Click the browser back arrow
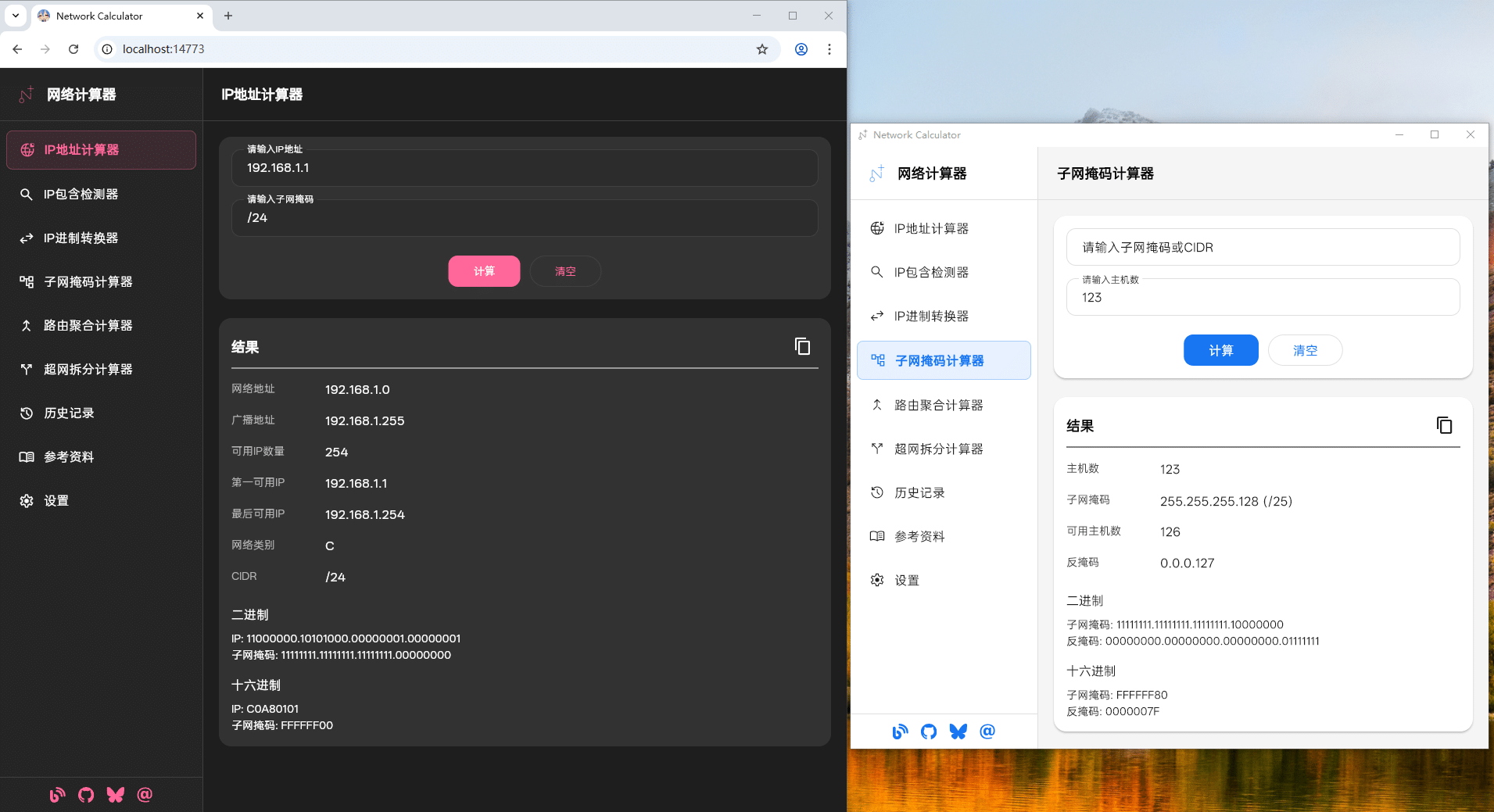Image resolution: width=1494 pixels, height=812 pixels. (17, 49)
